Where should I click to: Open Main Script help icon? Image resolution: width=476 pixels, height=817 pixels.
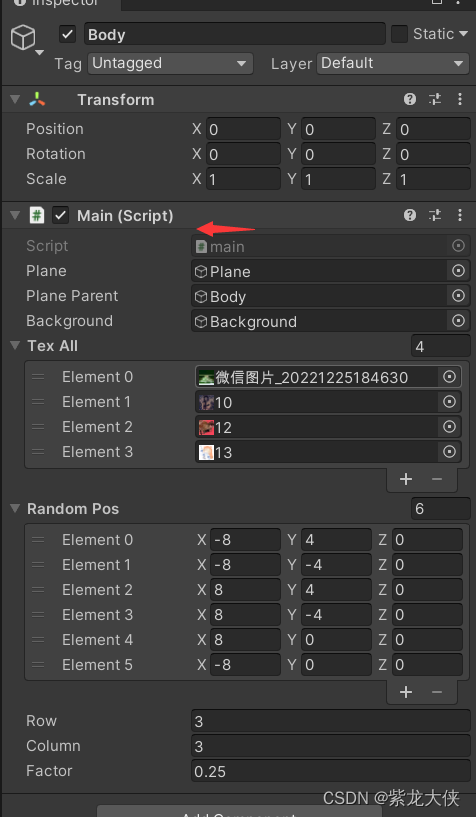[410, 215]
